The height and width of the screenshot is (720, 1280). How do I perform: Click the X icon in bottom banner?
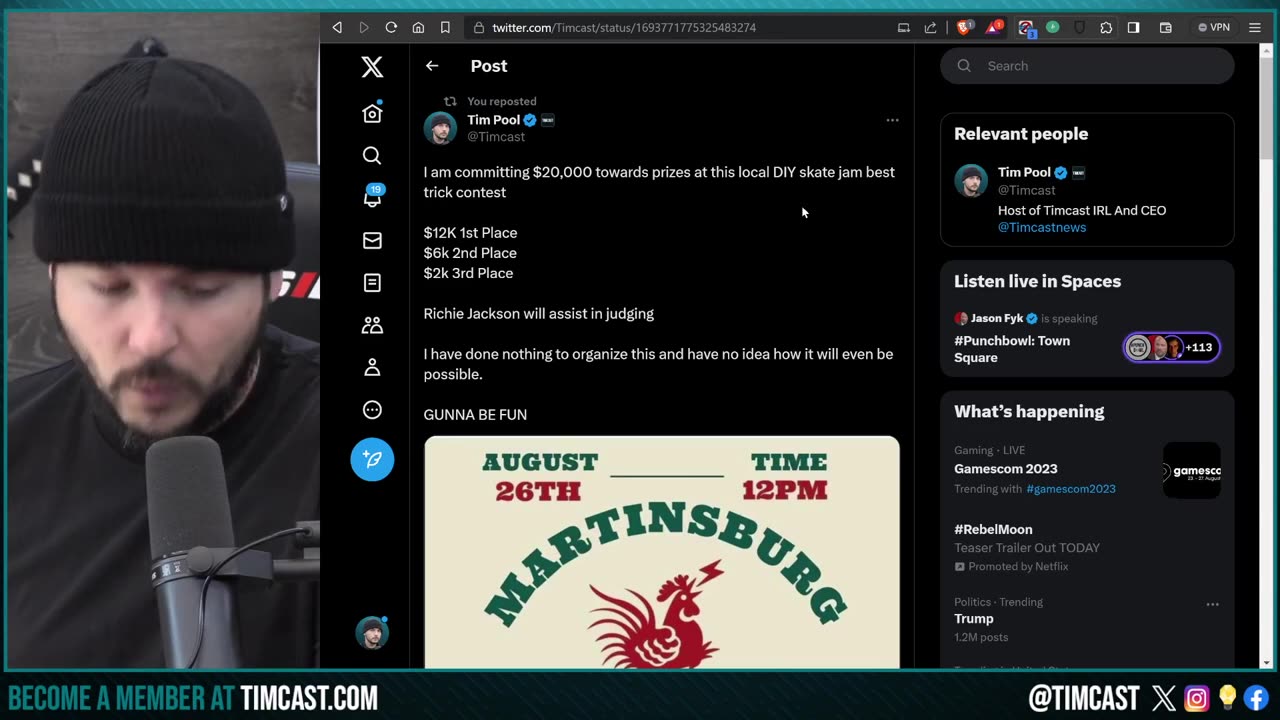1164,698
